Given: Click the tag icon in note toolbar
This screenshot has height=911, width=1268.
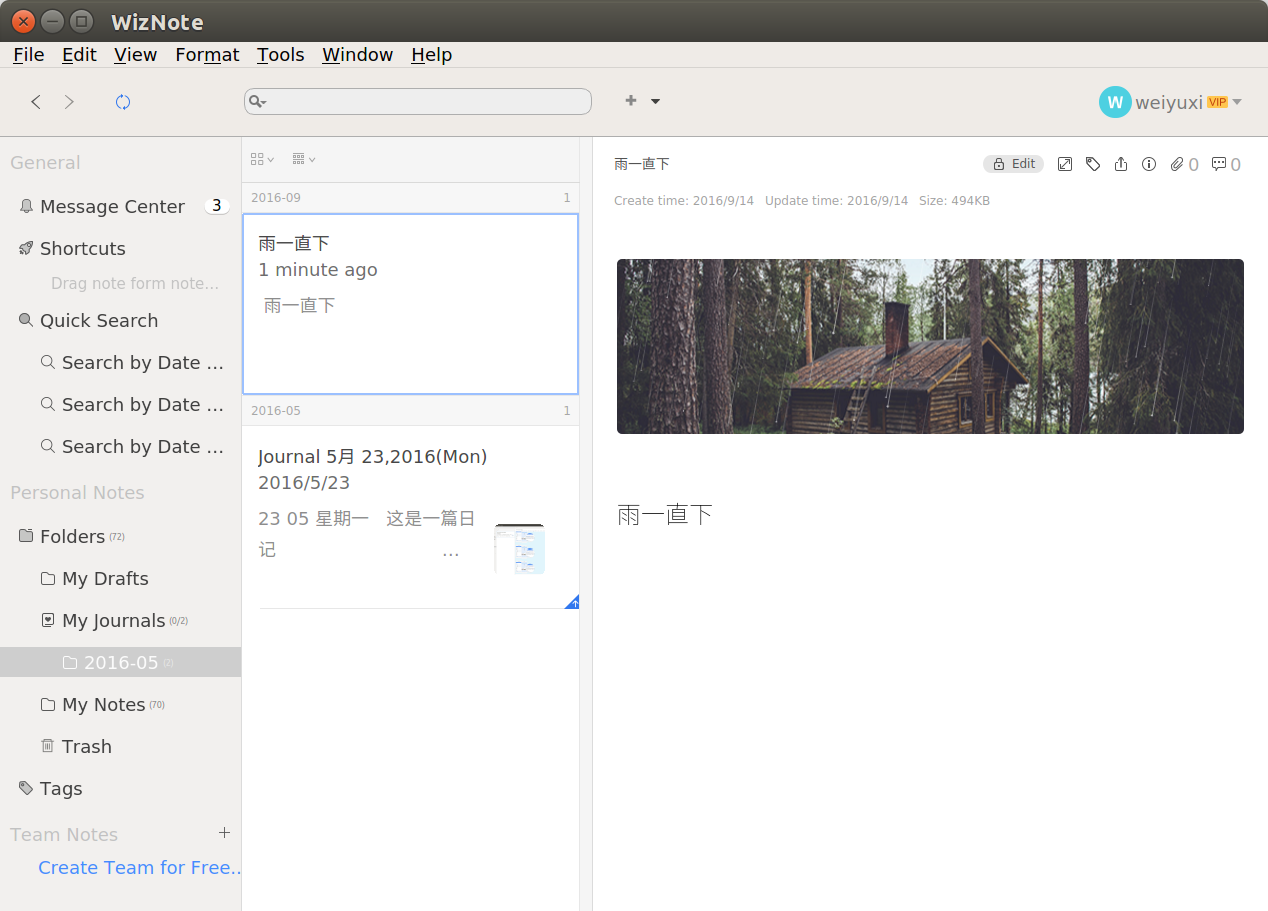Looking at the screenshot, I should (1093, 164).
